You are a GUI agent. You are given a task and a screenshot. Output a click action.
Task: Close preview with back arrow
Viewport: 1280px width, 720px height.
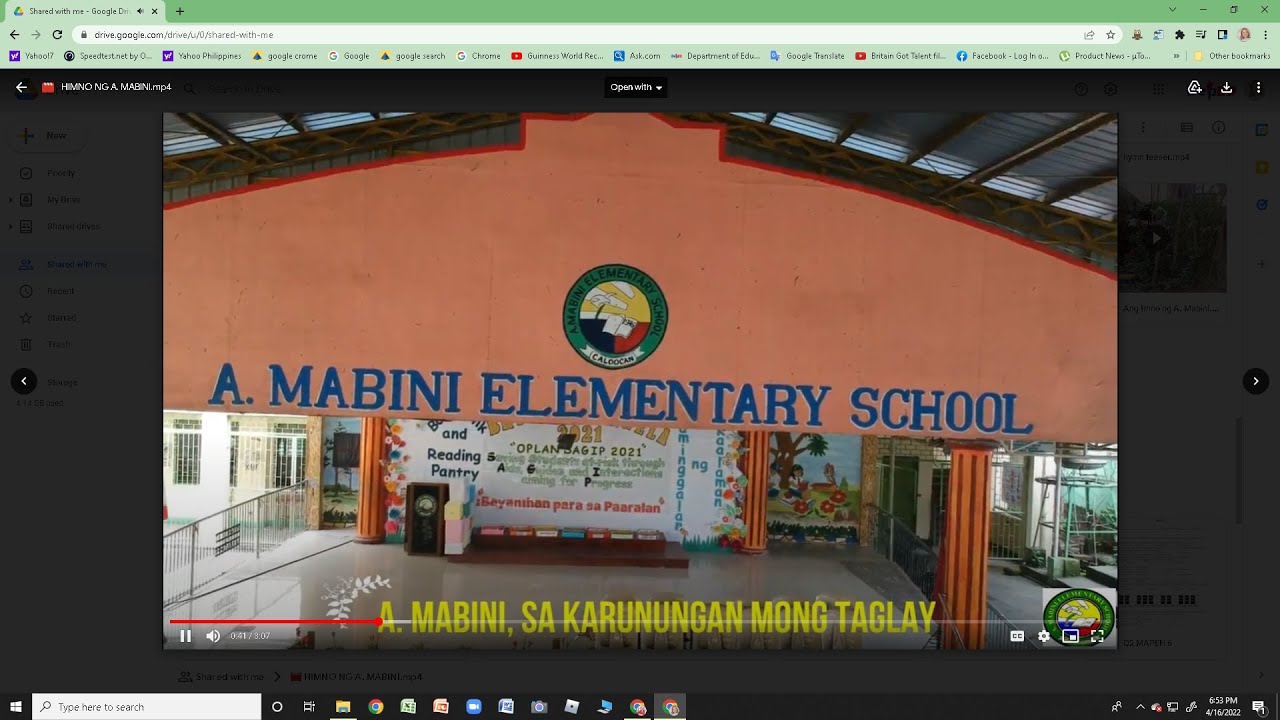[x=21, y=87]
